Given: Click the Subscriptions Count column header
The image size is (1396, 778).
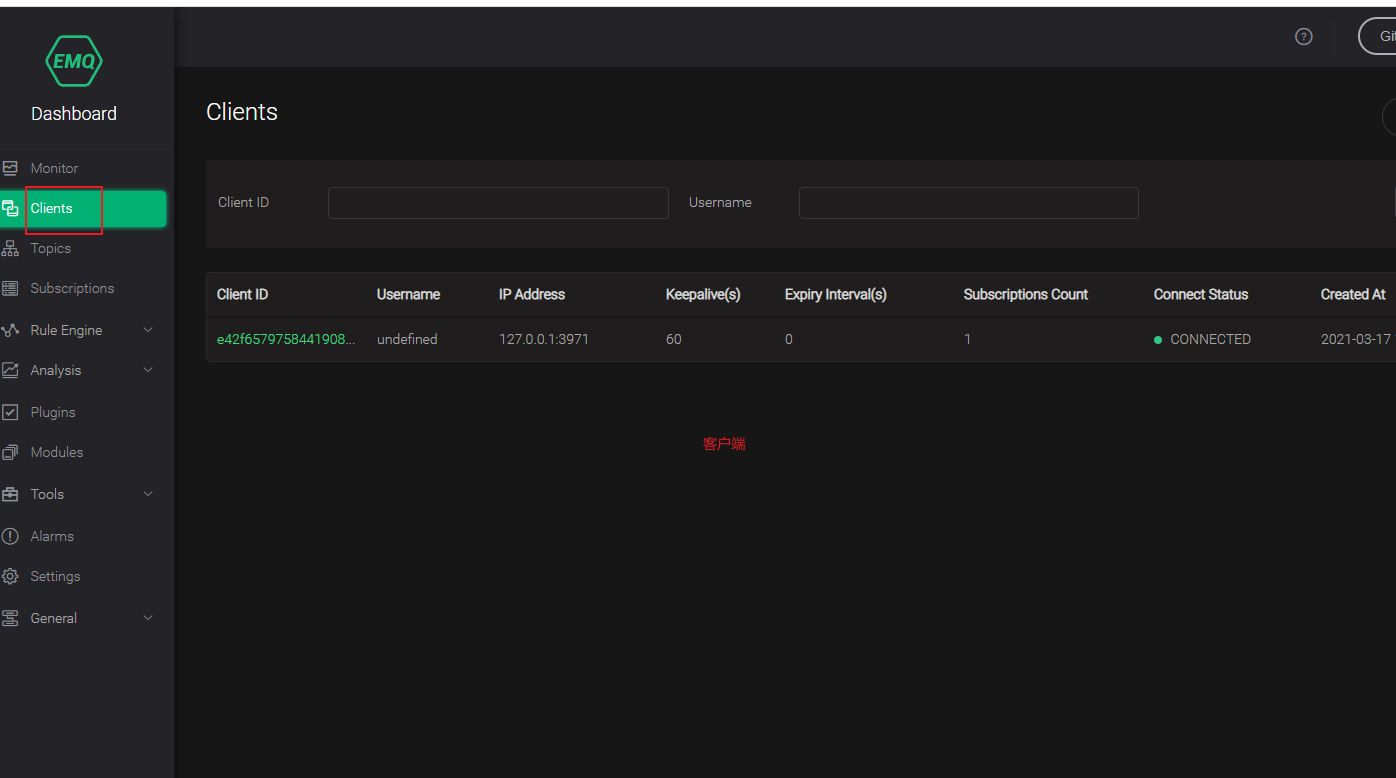Looking at the screenshot, I should [1026, 294].
